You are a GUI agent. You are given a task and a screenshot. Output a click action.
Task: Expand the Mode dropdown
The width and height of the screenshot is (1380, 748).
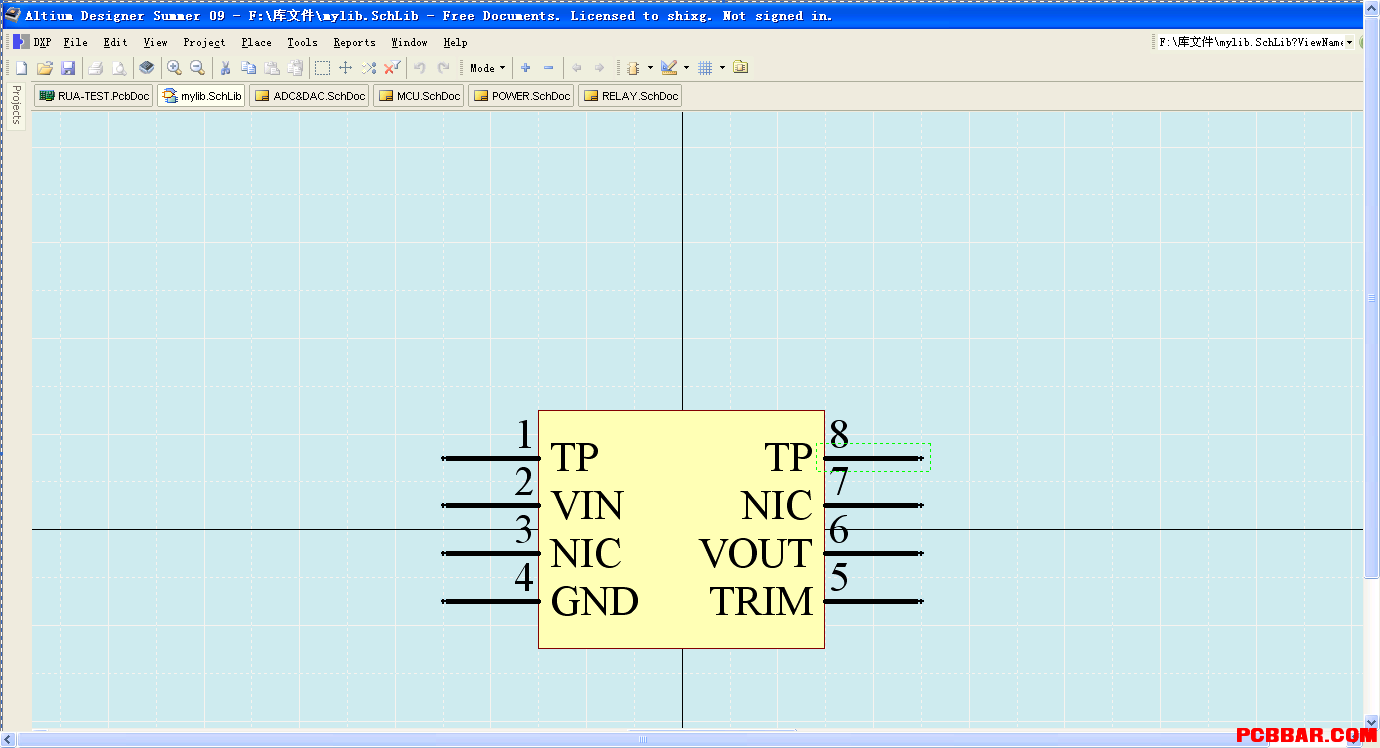[488, 68]
